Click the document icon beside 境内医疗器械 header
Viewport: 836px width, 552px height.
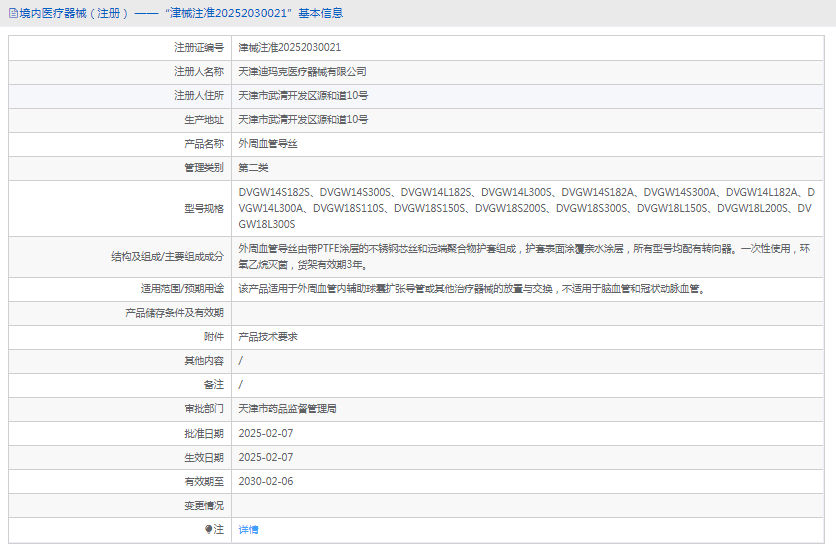13,13
